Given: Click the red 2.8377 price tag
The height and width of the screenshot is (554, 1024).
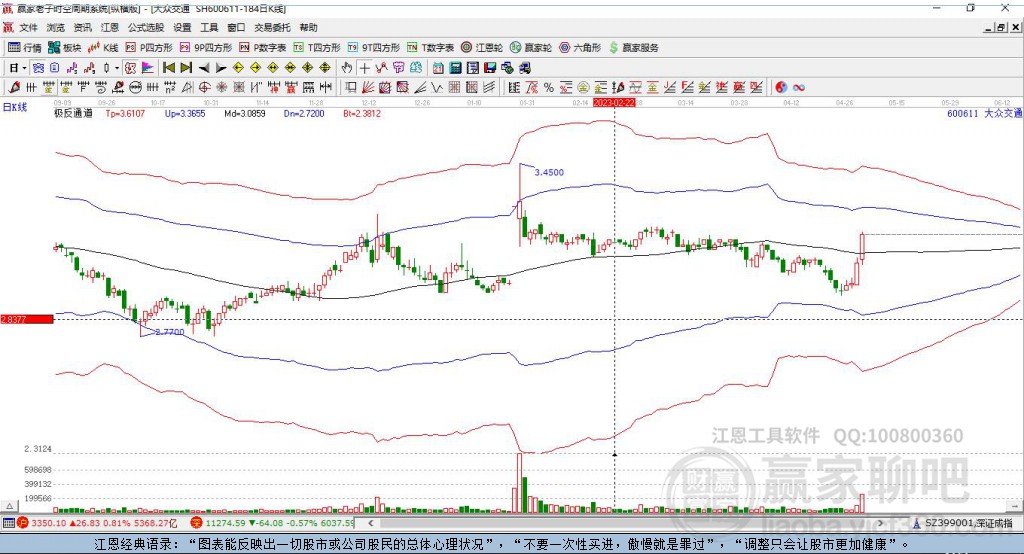Looking at the screenshot, I should [27, 319].
